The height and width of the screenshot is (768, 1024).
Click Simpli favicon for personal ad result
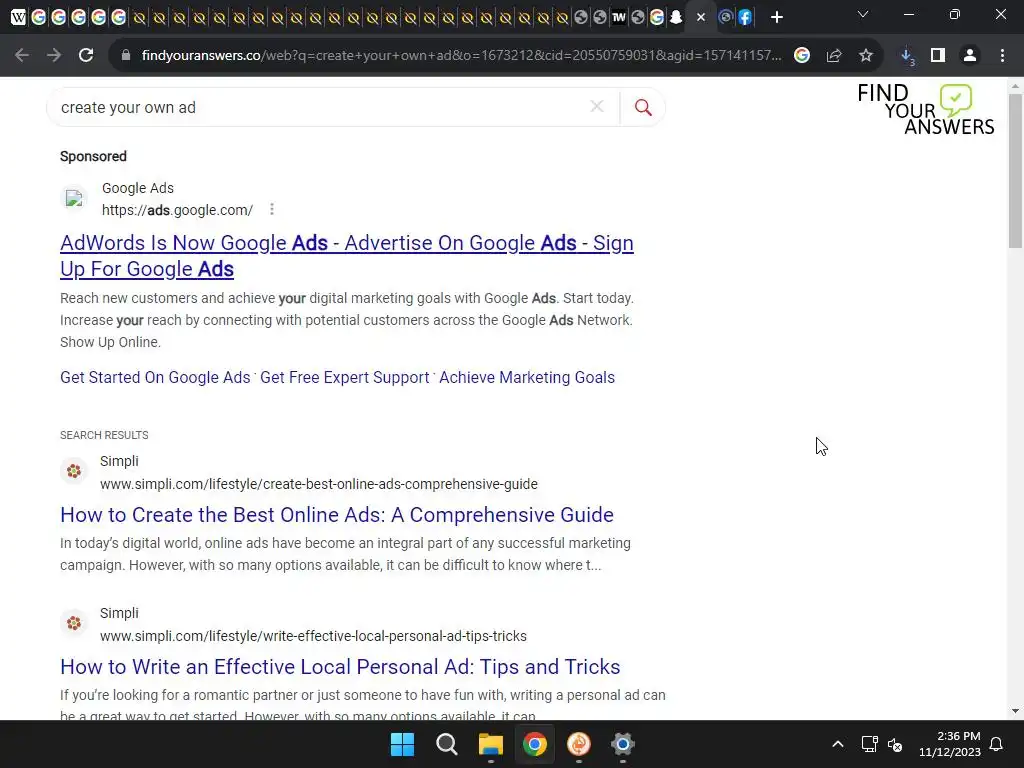coord(74,623)
